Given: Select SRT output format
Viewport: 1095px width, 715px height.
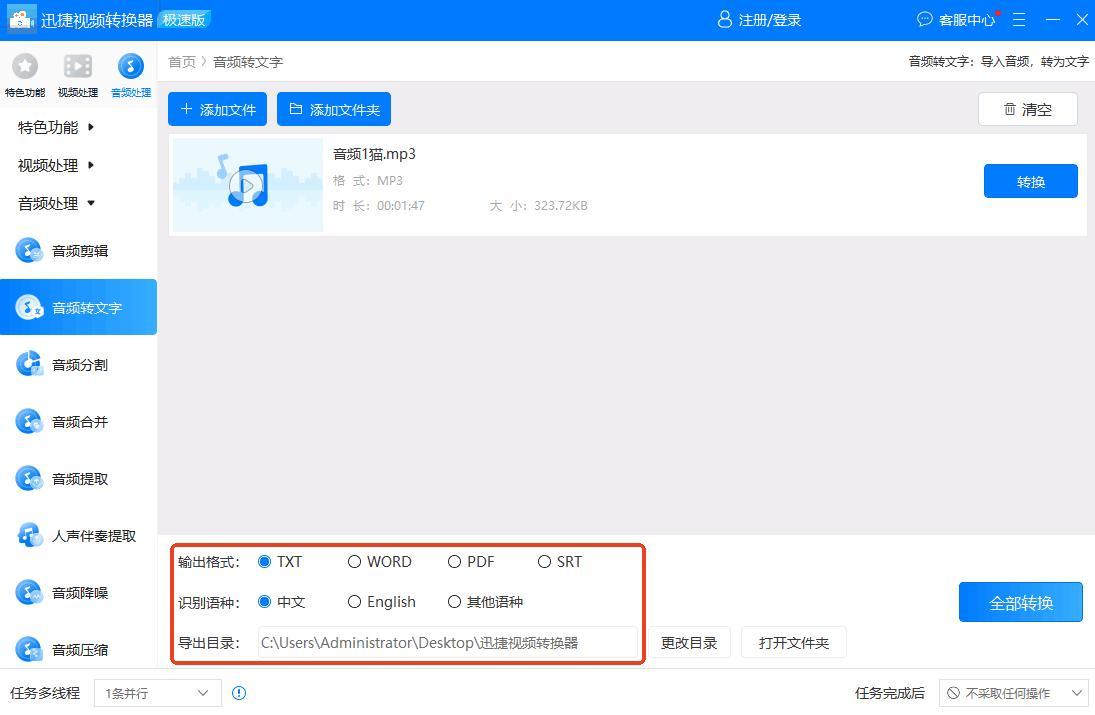Looking at the screenshot, I should click(x=545, y=562).
